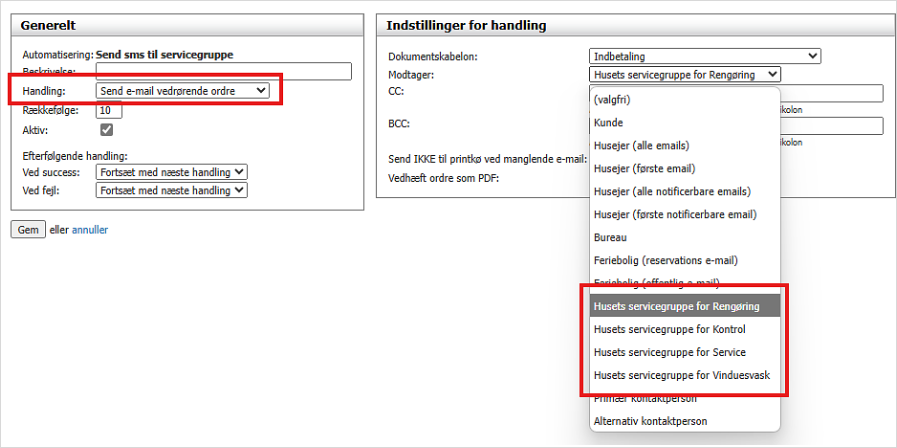Screen dimensions: 897x448
Task: Open the Ved fejl dropdown
Action: pos(172,190)
